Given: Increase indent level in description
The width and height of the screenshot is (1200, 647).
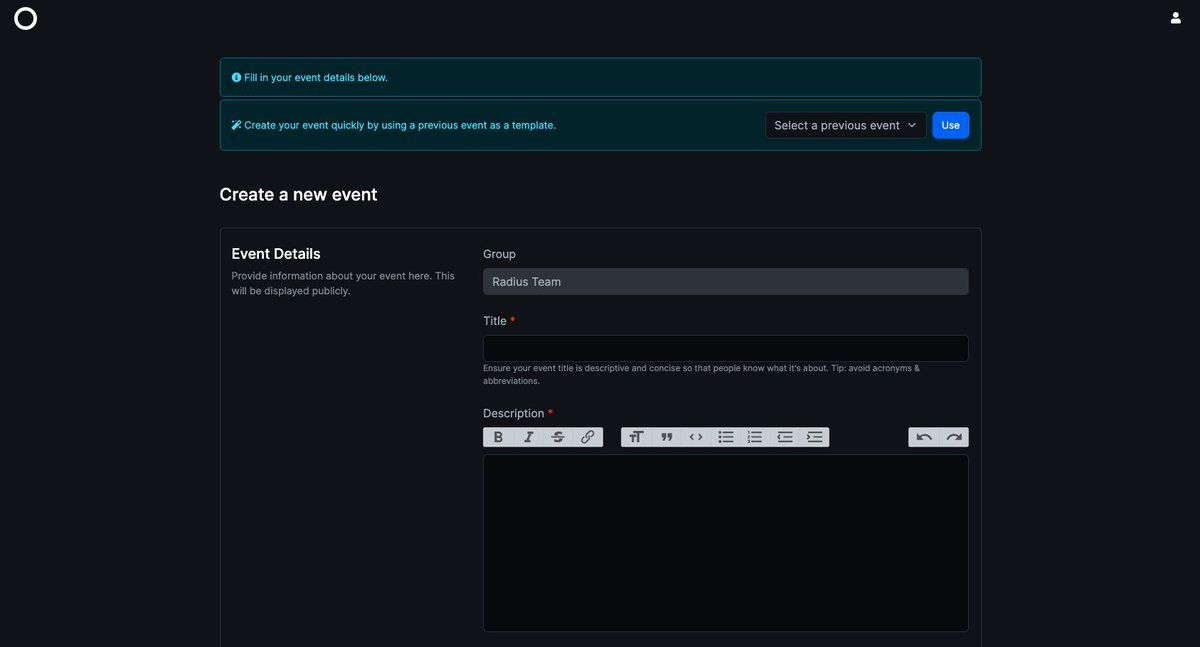Looking at the screenshot, I should click(815, 437).
